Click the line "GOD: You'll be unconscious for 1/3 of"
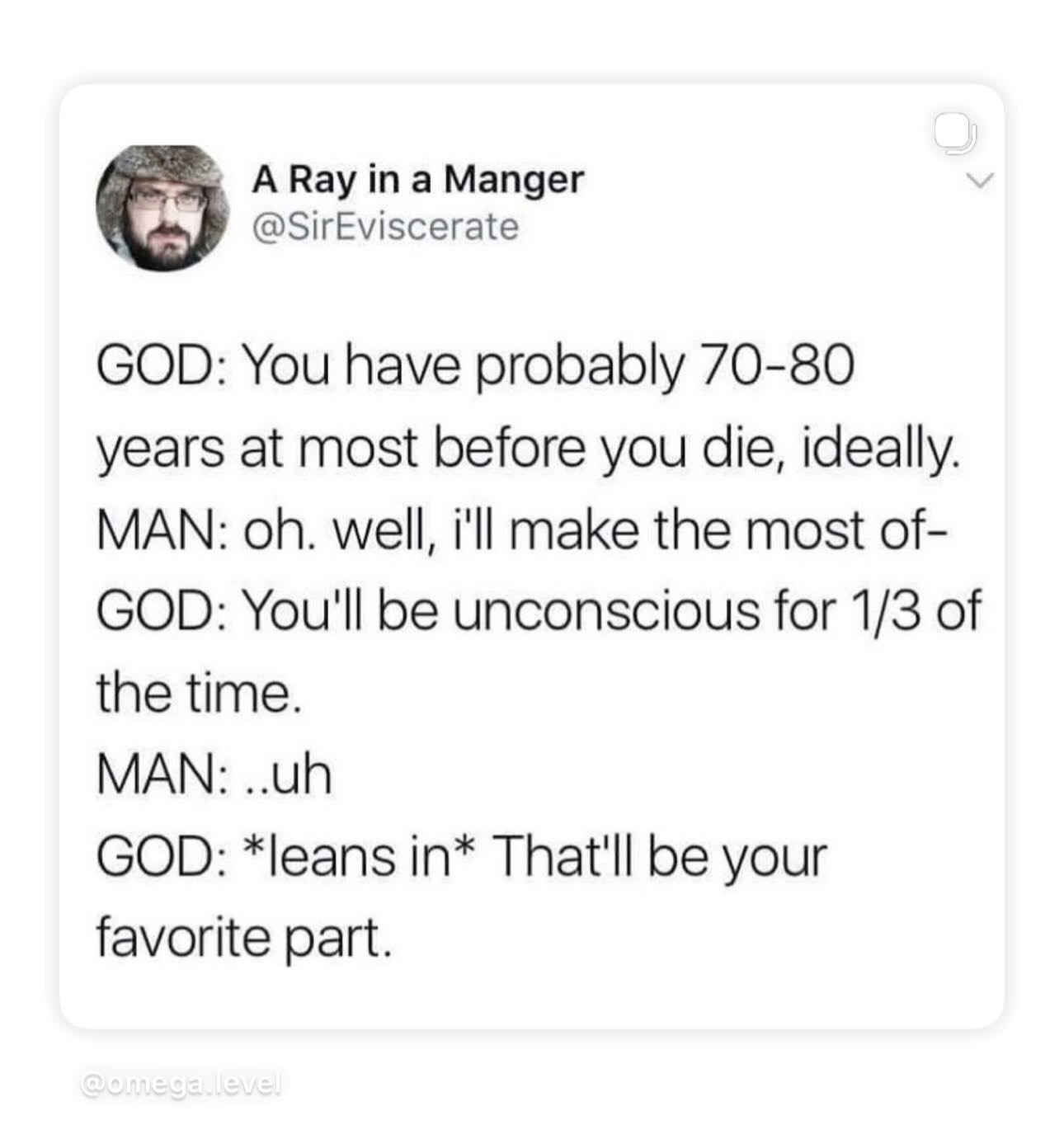Viewport: 1064px width, 1139px height. [x=539, y=611]
